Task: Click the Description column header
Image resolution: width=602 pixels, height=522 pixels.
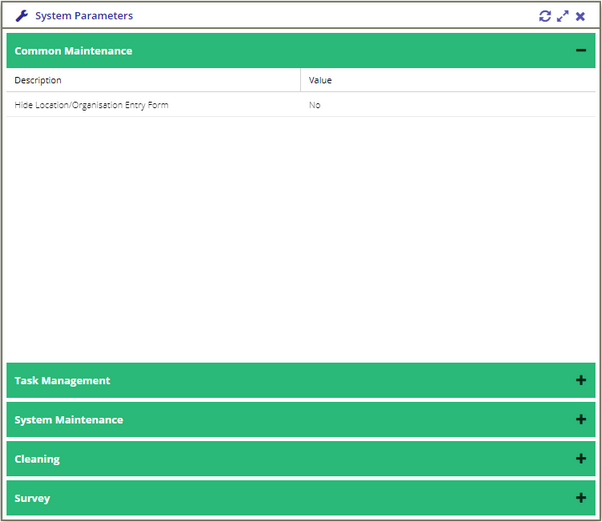Action: 154,80
